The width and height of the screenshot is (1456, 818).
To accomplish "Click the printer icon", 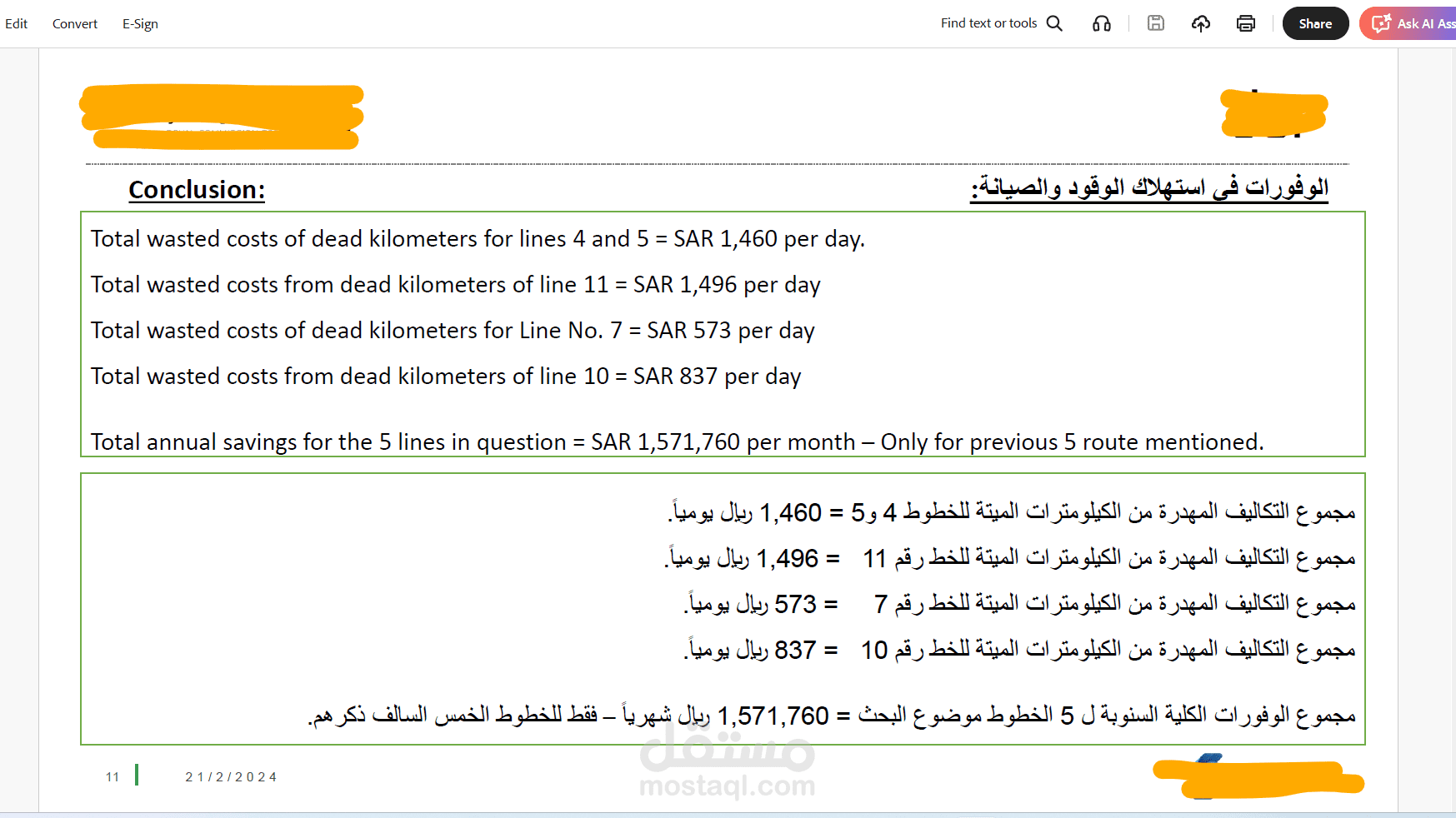I will tap(1246, 23).
